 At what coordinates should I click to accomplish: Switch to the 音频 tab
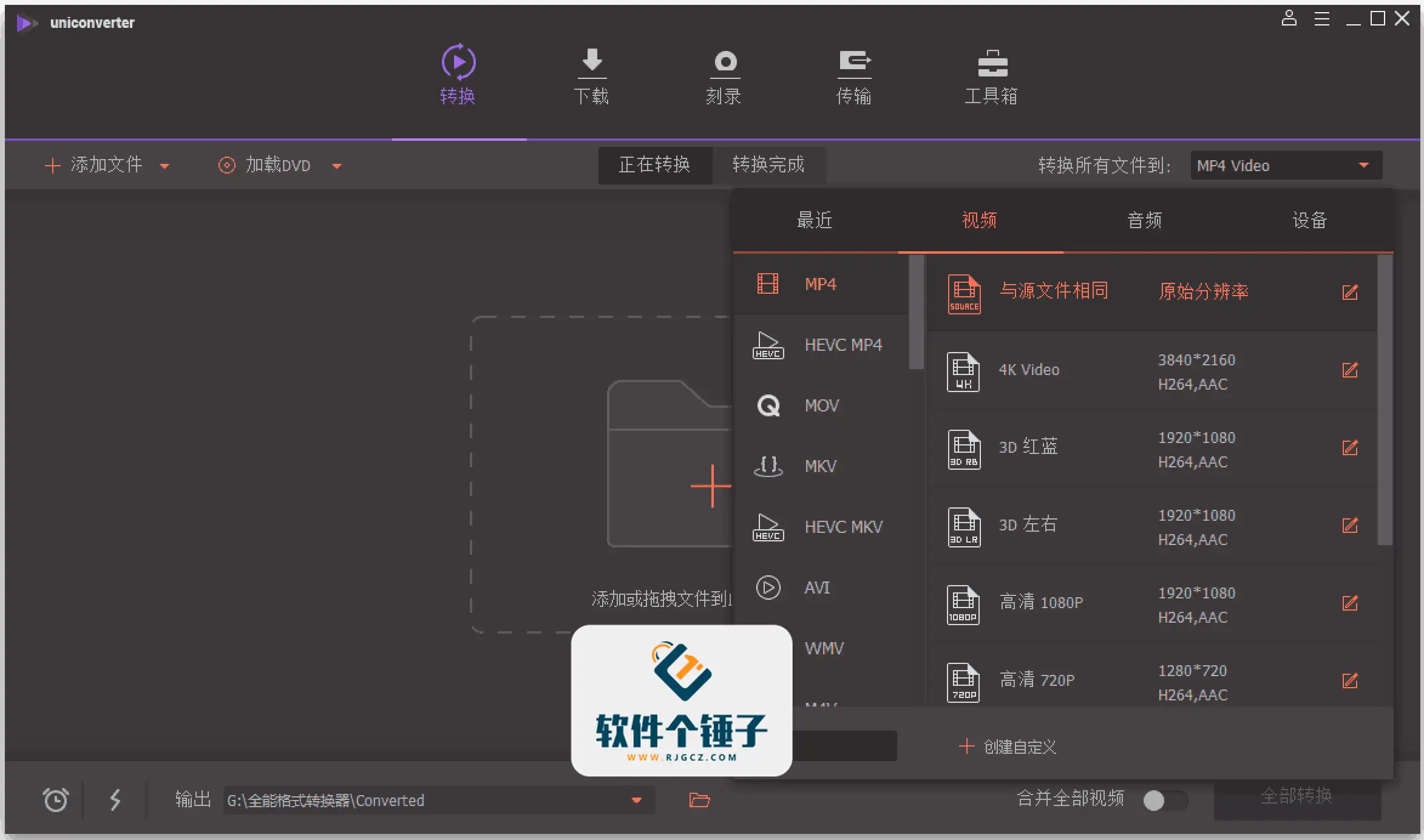coord(1144,220)
